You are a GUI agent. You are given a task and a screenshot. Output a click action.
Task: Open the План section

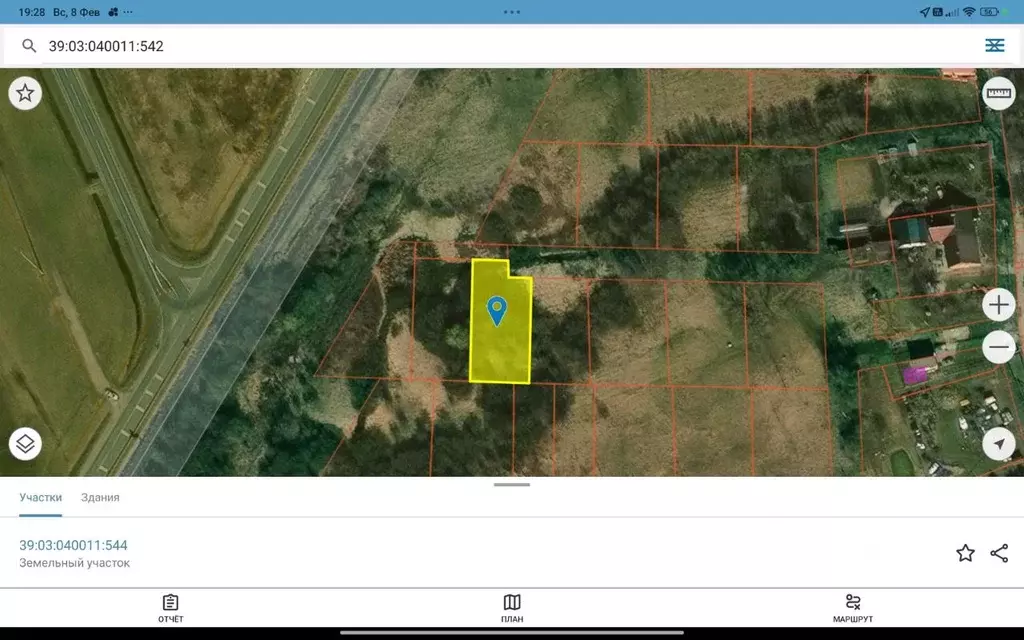512,608
